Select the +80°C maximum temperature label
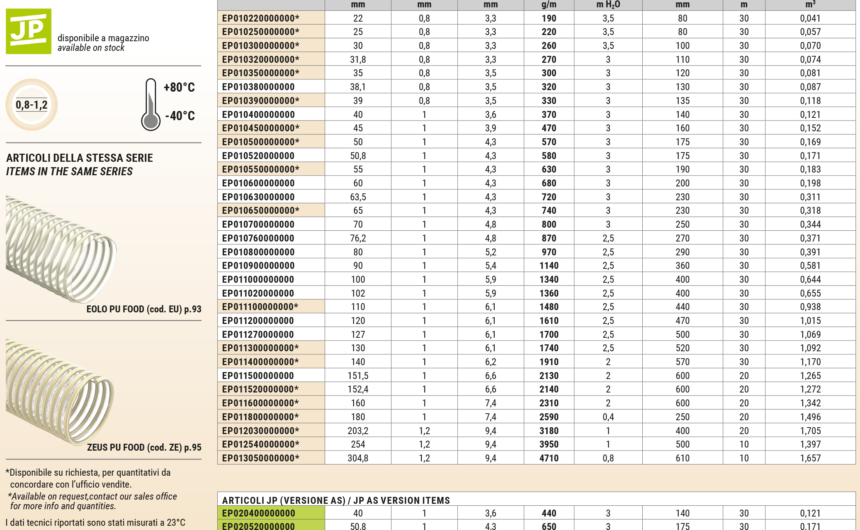The image size is (860, 530). click(180, 87)
